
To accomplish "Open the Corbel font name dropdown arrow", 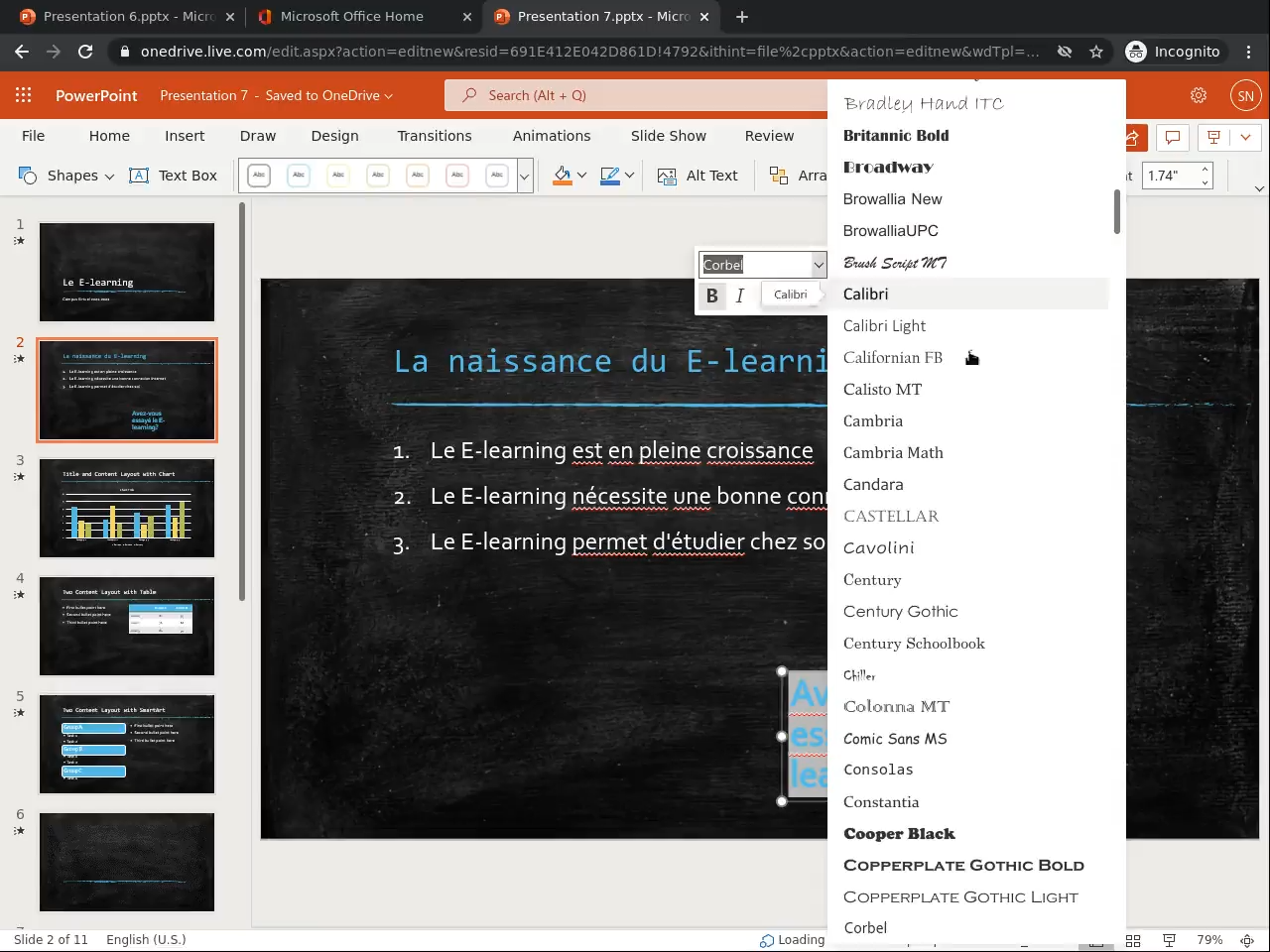I will pos(819,265).
